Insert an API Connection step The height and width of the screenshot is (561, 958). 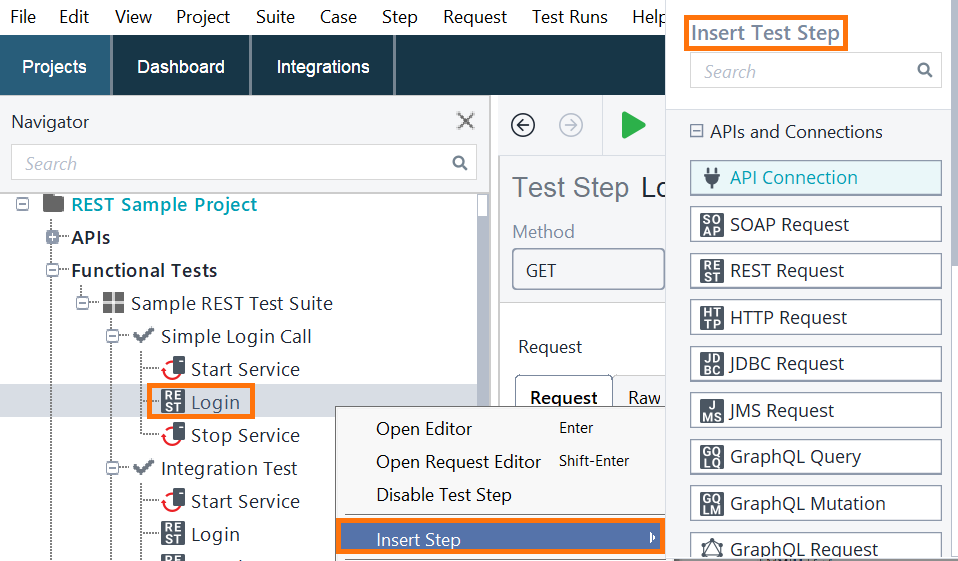(815, 177)
